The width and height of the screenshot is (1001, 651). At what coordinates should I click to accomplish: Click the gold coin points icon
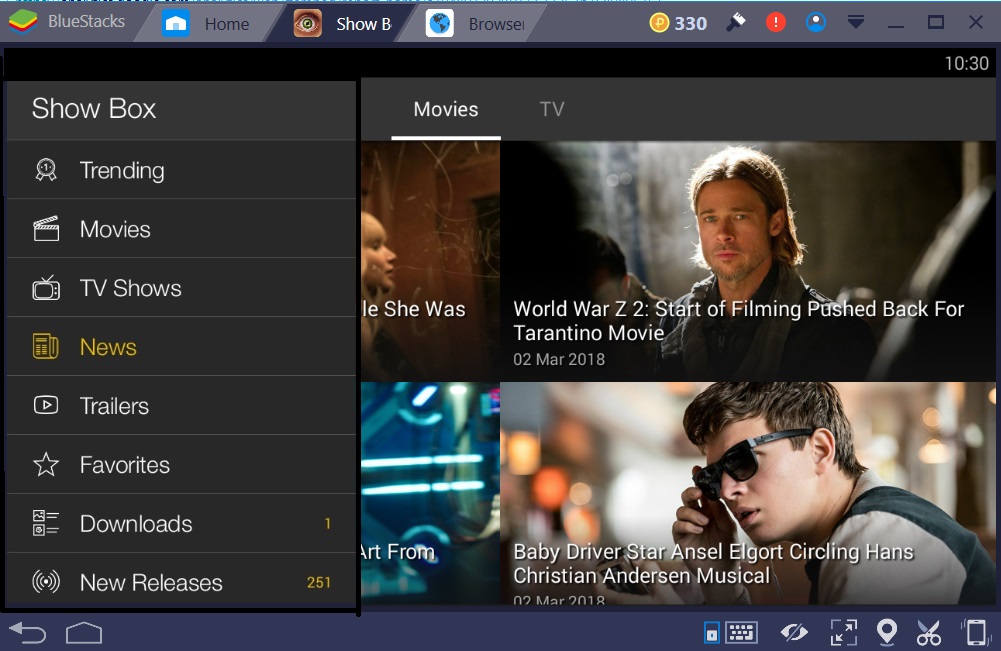click(659, 23)
